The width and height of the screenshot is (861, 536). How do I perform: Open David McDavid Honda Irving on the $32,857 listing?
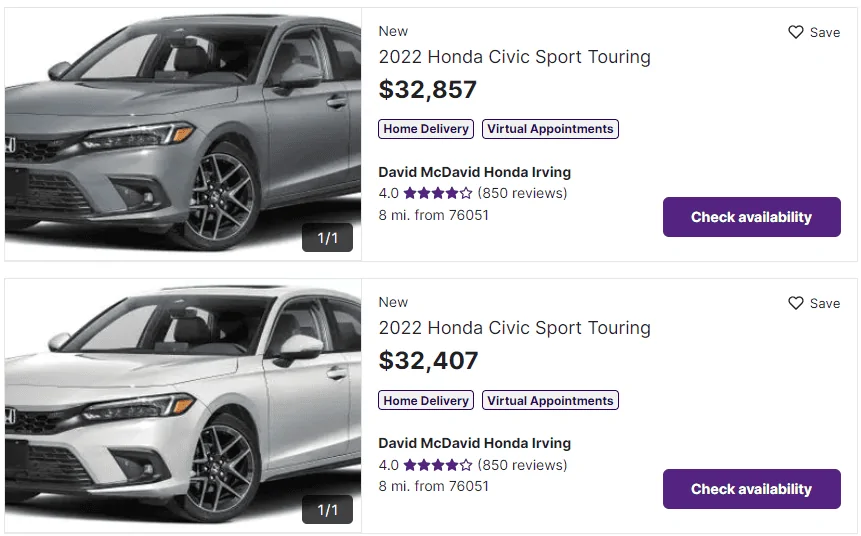pos(474,172)
